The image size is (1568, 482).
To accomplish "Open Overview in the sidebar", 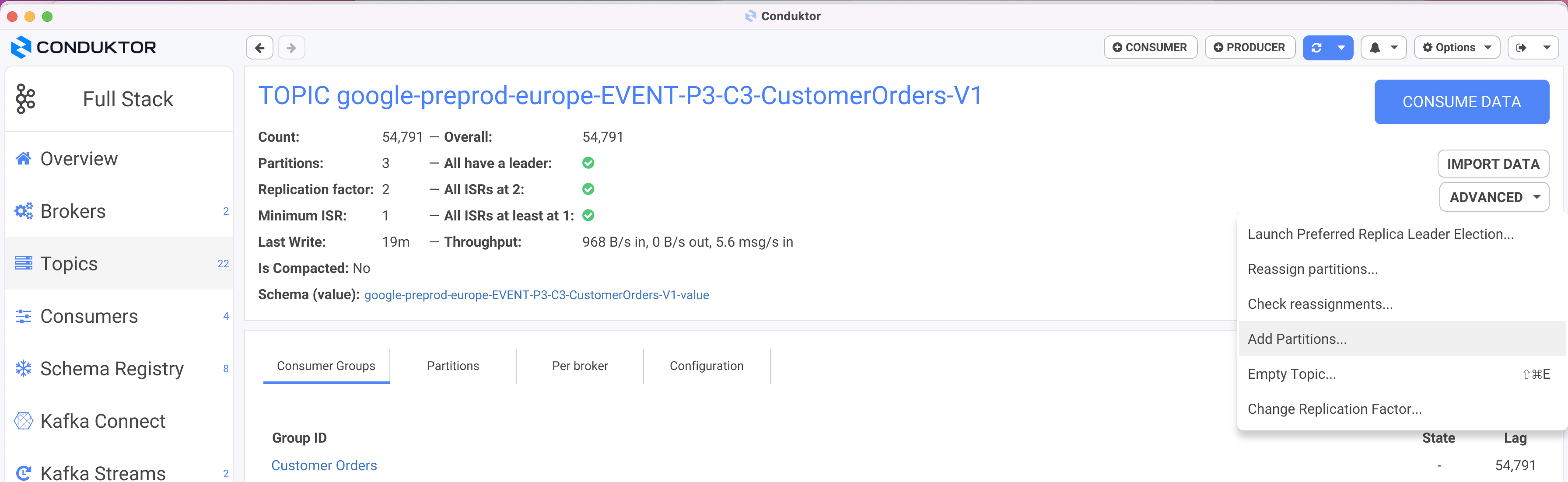I will pyautogui.click(x=119, y=159).
